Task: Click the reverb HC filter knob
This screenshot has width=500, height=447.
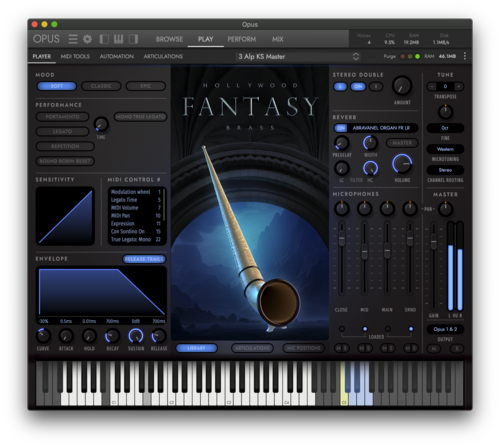Action: 370,168
